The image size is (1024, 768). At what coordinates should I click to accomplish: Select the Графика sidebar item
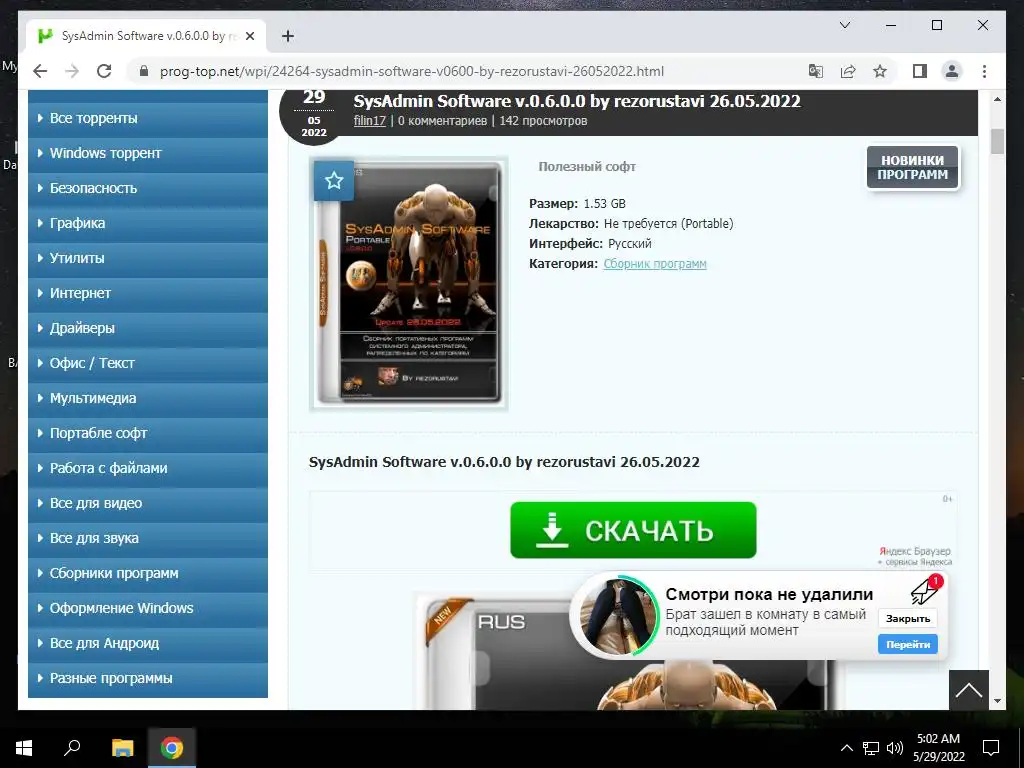click(148, 223)
